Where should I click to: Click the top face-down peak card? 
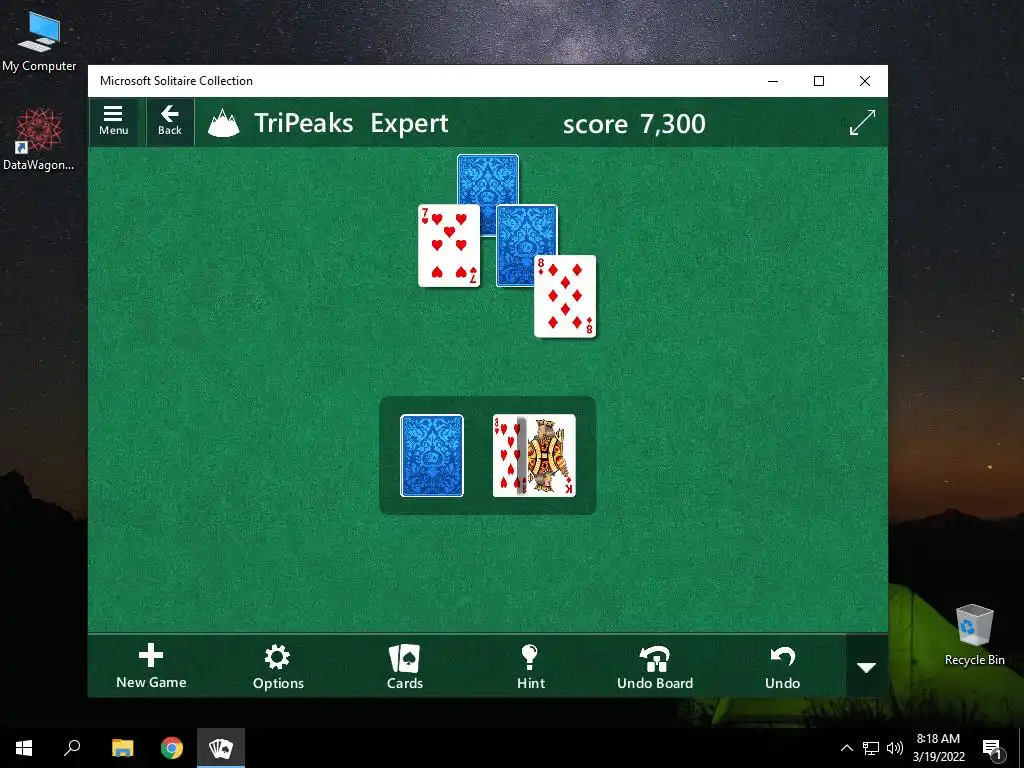point(488,180)
